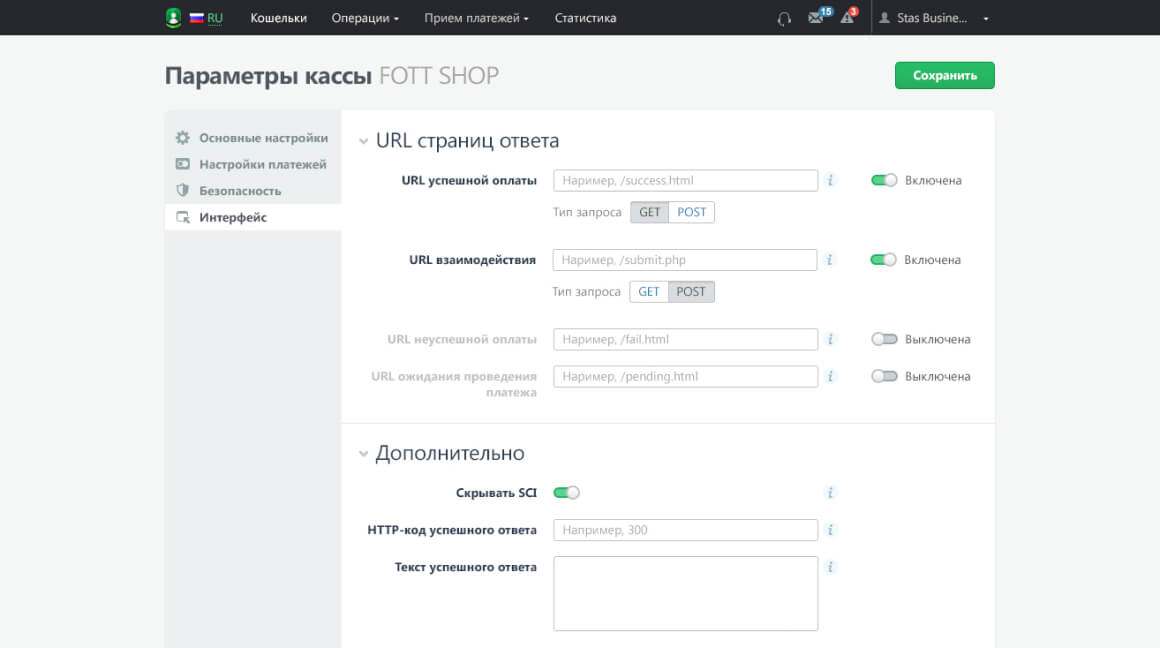The image size is (1160, 648).
Task: Click info icon beside URL успешной оплаты
Action: point(830,181)
